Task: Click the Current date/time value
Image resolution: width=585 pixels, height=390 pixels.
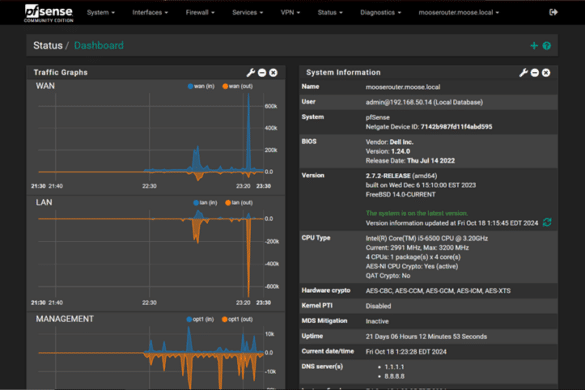Action: [406, 352]
